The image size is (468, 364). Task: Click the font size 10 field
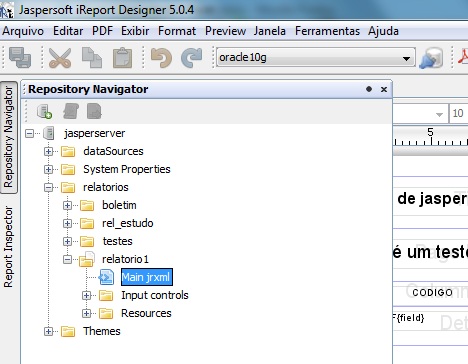[459, 114]
